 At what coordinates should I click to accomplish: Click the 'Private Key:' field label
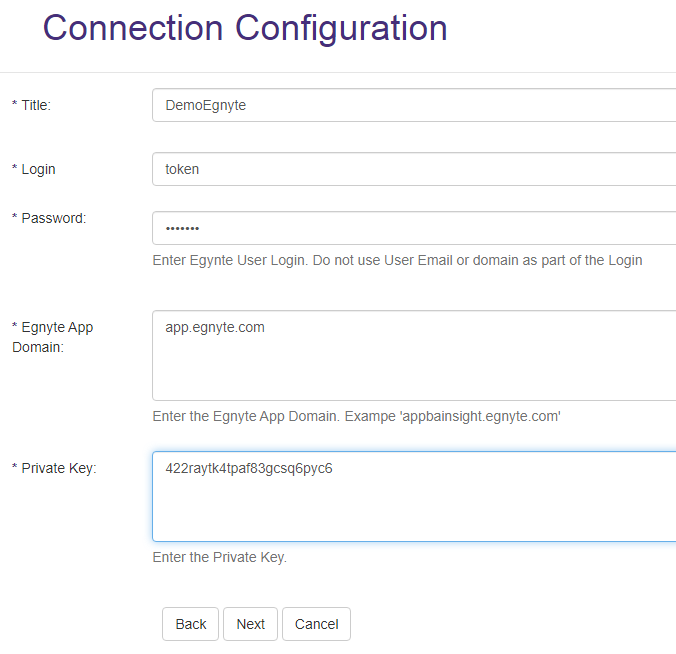[58, 468]
